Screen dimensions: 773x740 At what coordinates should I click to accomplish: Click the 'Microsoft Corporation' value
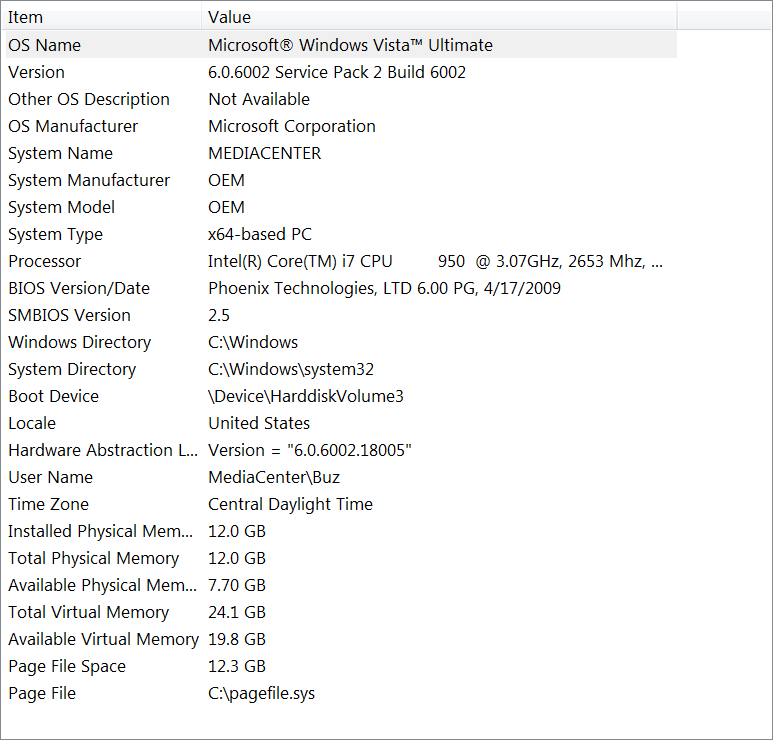292,126
